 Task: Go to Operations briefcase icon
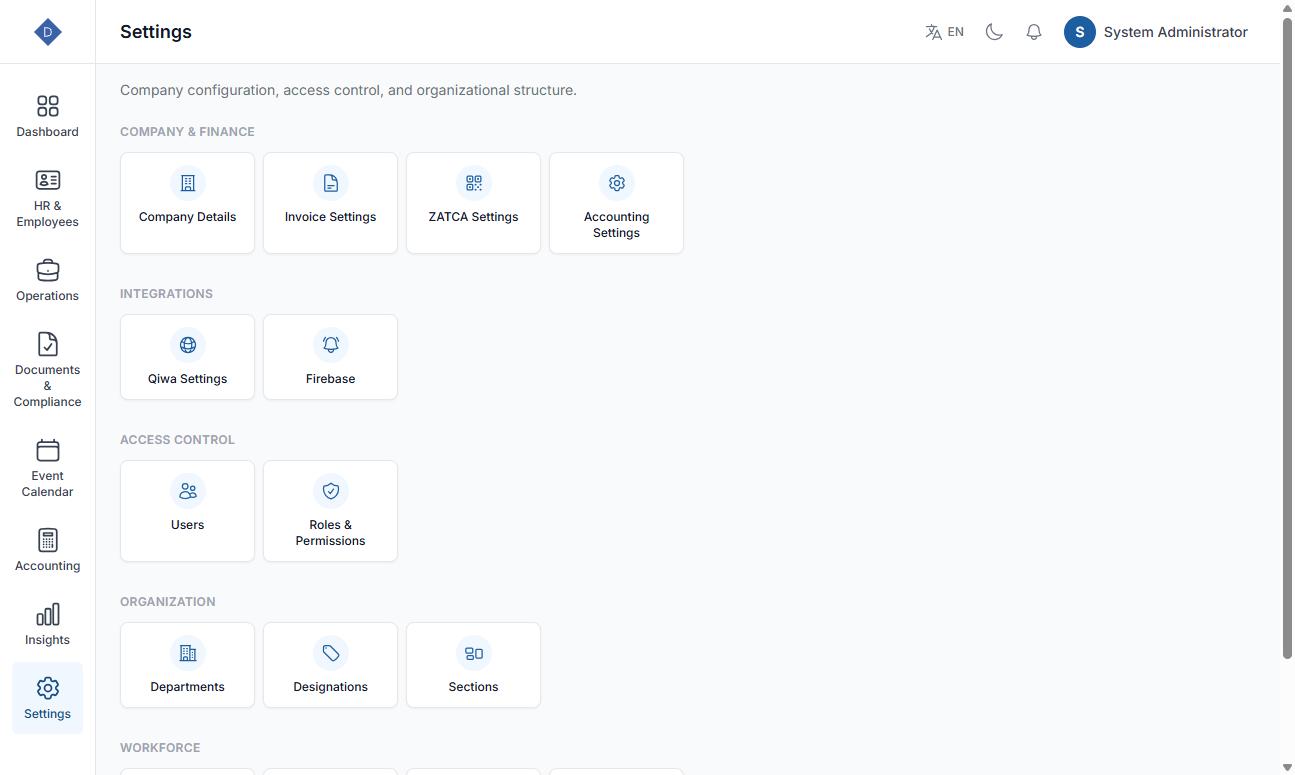(47, 270)
